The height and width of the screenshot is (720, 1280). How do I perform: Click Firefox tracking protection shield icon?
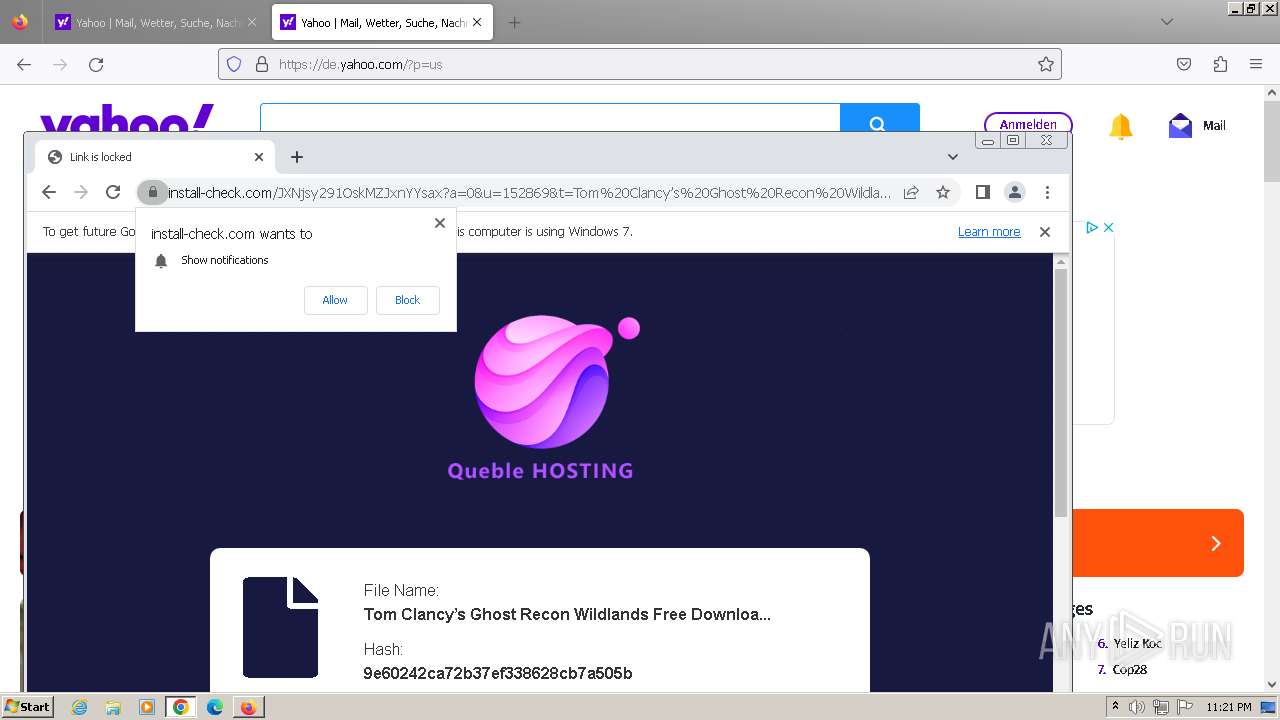click(x=234, y=64)
